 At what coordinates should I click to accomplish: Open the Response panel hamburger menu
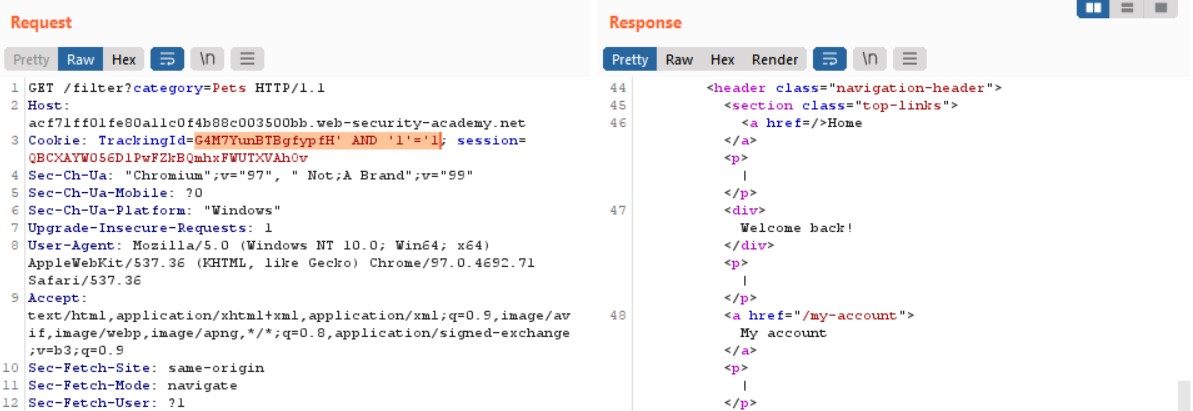[x=908, y=59]
